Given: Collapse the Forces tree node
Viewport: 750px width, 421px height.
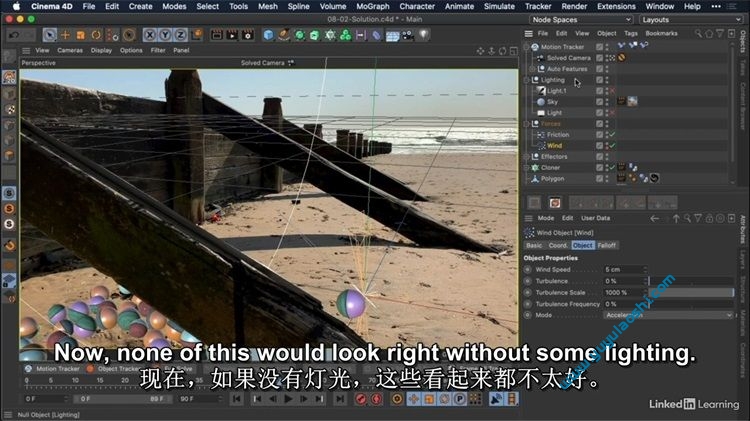Looking at the screenshot, I should tap(527, 123).
